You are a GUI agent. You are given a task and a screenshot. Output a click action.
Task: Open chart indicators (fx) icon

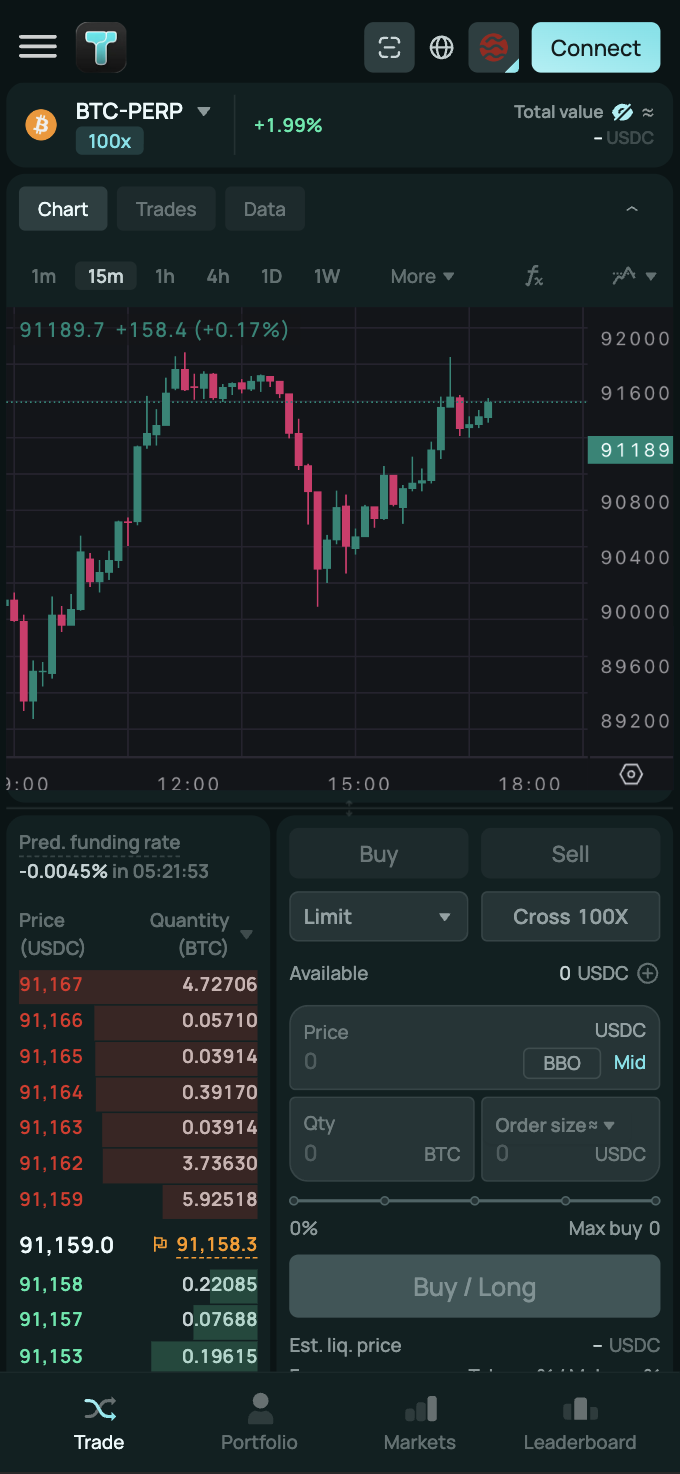tap(535, 276)
